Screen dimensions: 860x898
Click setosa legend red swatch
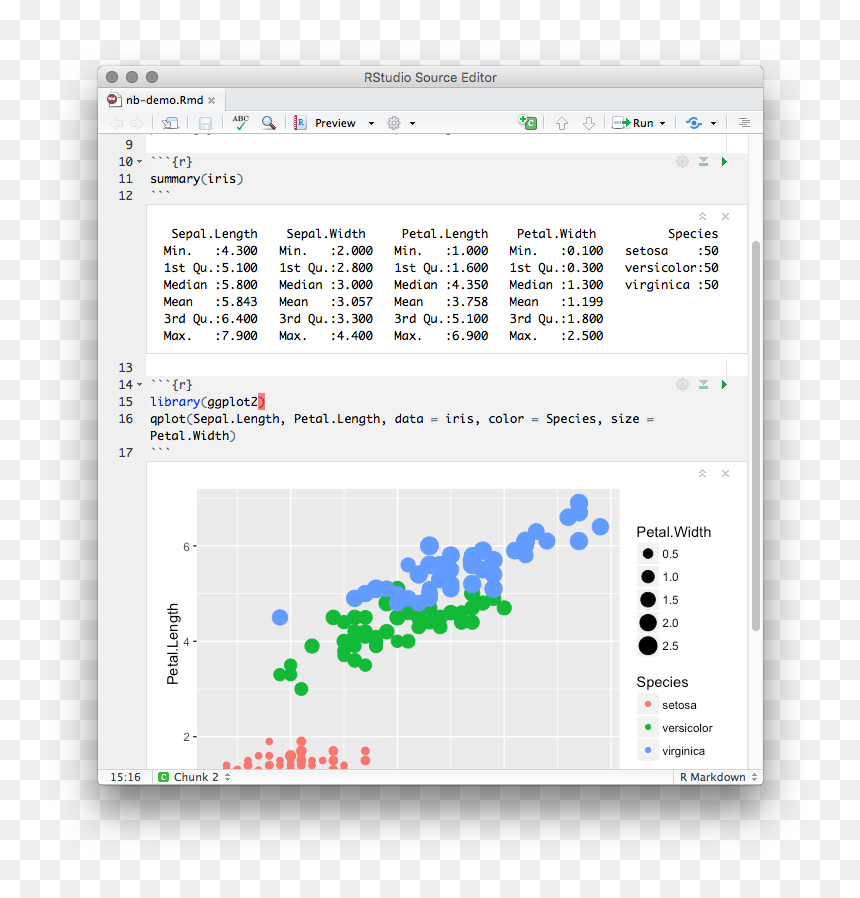click(x=648, y=704)
